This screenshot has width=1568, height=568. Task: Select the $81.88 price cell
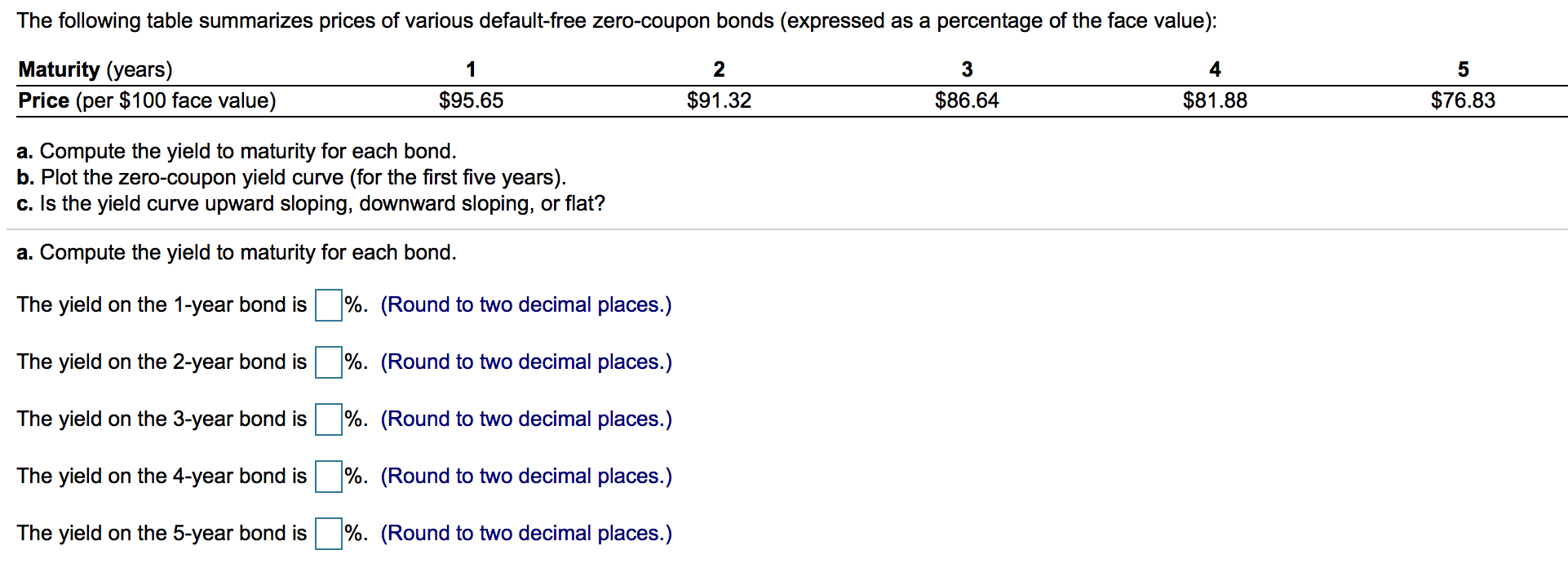pos(1215,100)
